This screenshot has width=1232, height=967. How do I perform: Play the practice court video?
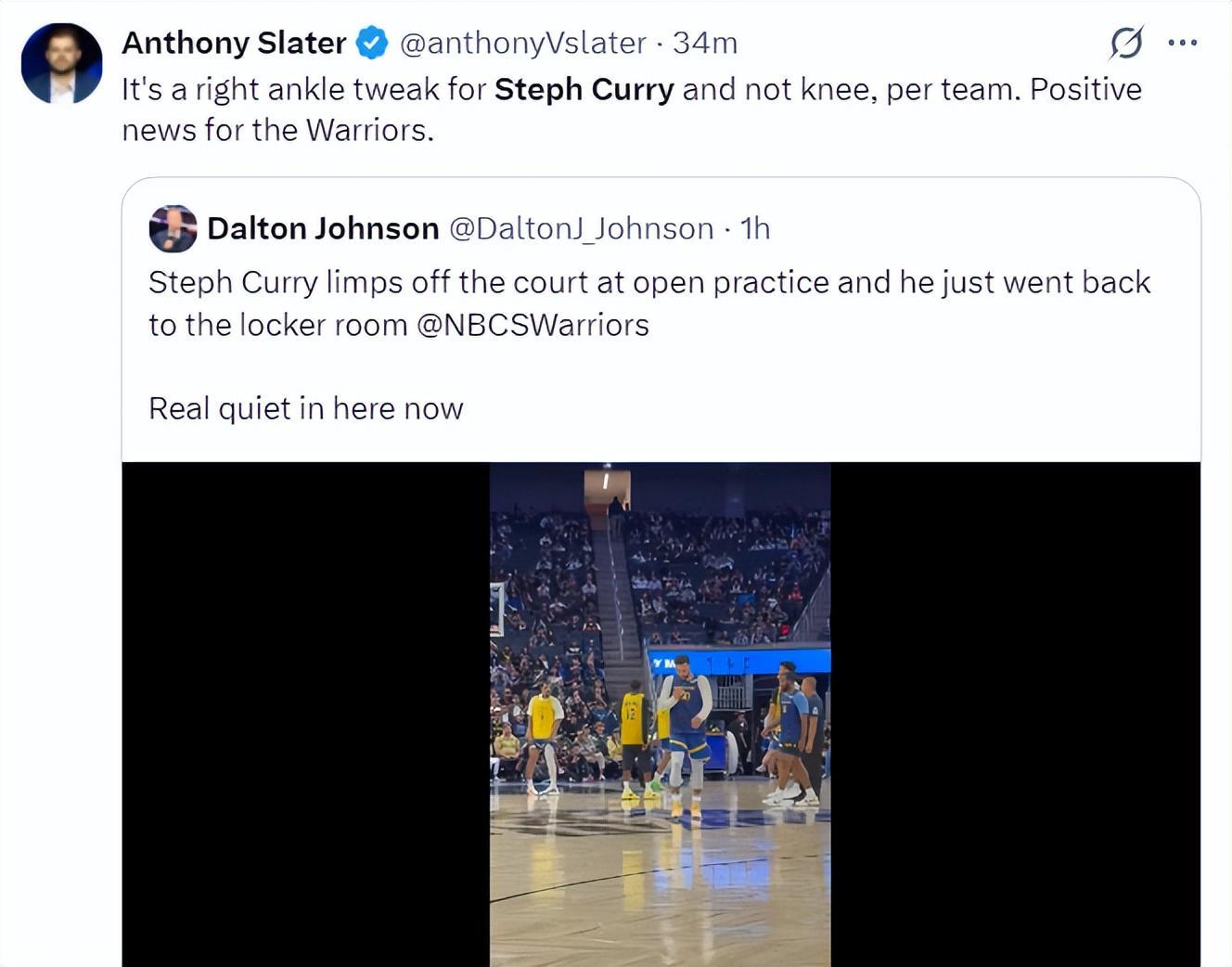(x=661, y=715)
